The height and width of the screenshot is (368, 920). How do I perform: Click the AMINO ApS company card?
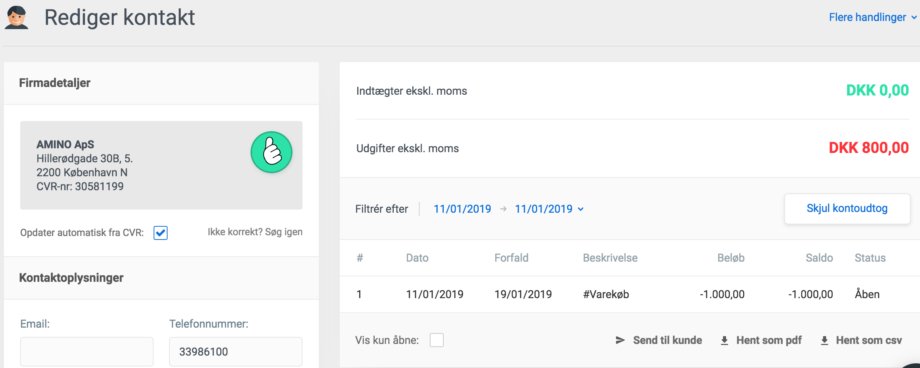point(161,166)
